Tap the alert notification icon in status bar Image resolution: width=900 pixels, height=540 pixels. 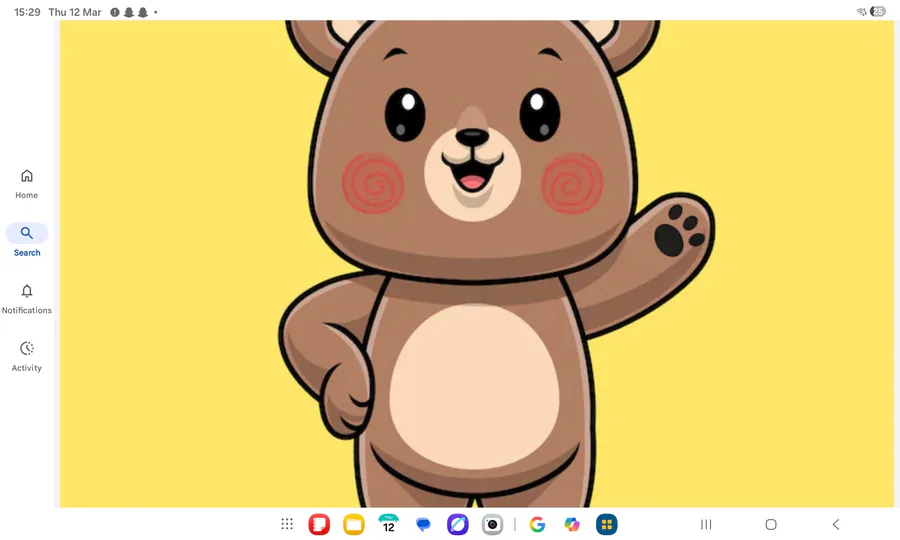point(115,12)
